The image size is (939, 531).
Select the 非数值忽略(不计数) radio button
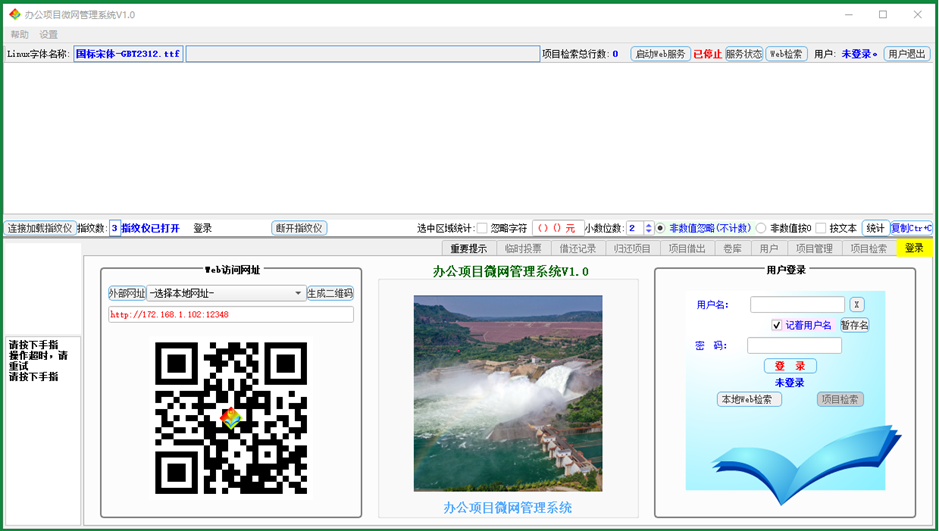pos(660,228)
